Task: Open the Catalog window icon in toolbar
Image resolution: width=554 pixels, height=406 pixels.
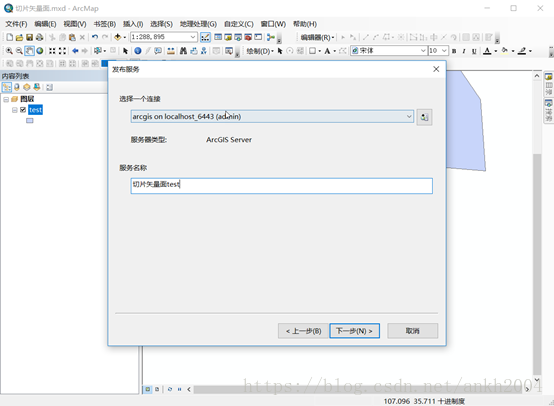Action: [x=228, y=37]
